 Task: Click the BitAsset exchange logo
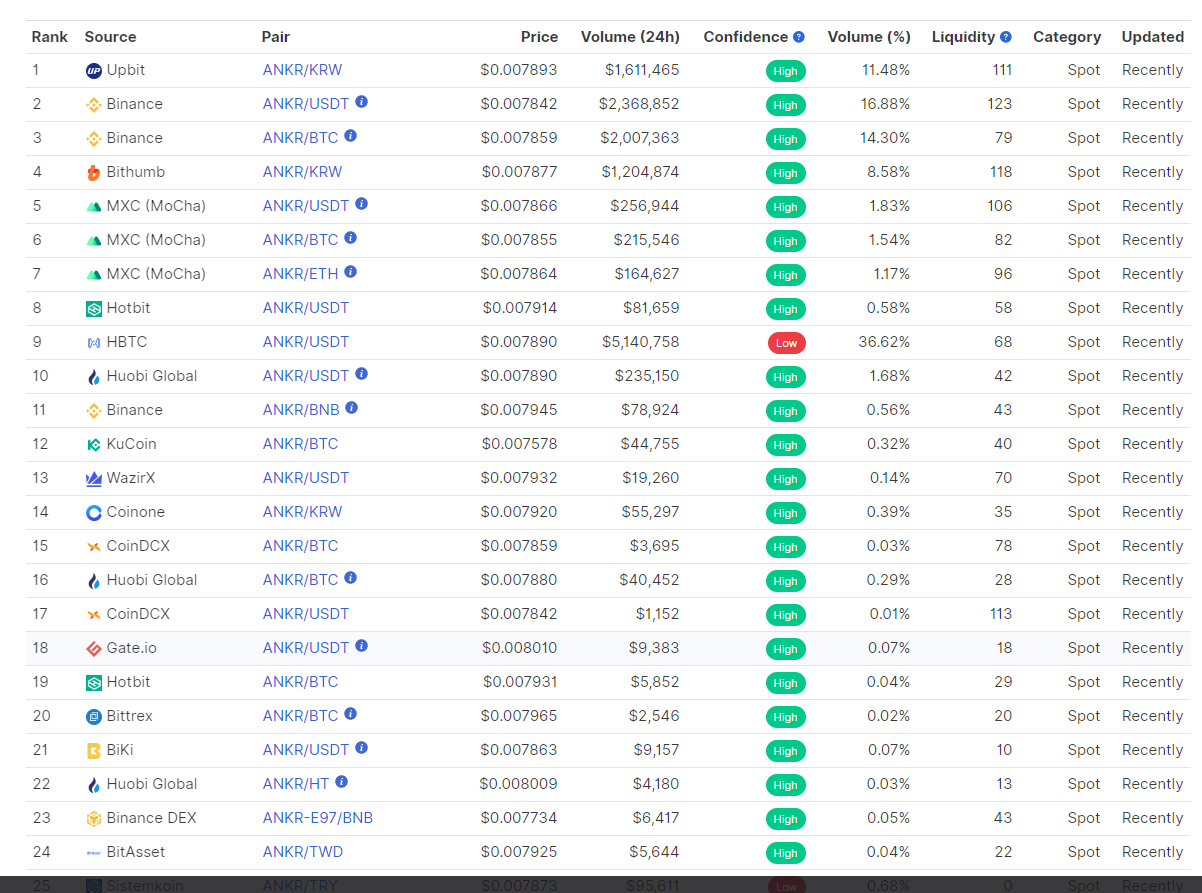click(94, 853)
